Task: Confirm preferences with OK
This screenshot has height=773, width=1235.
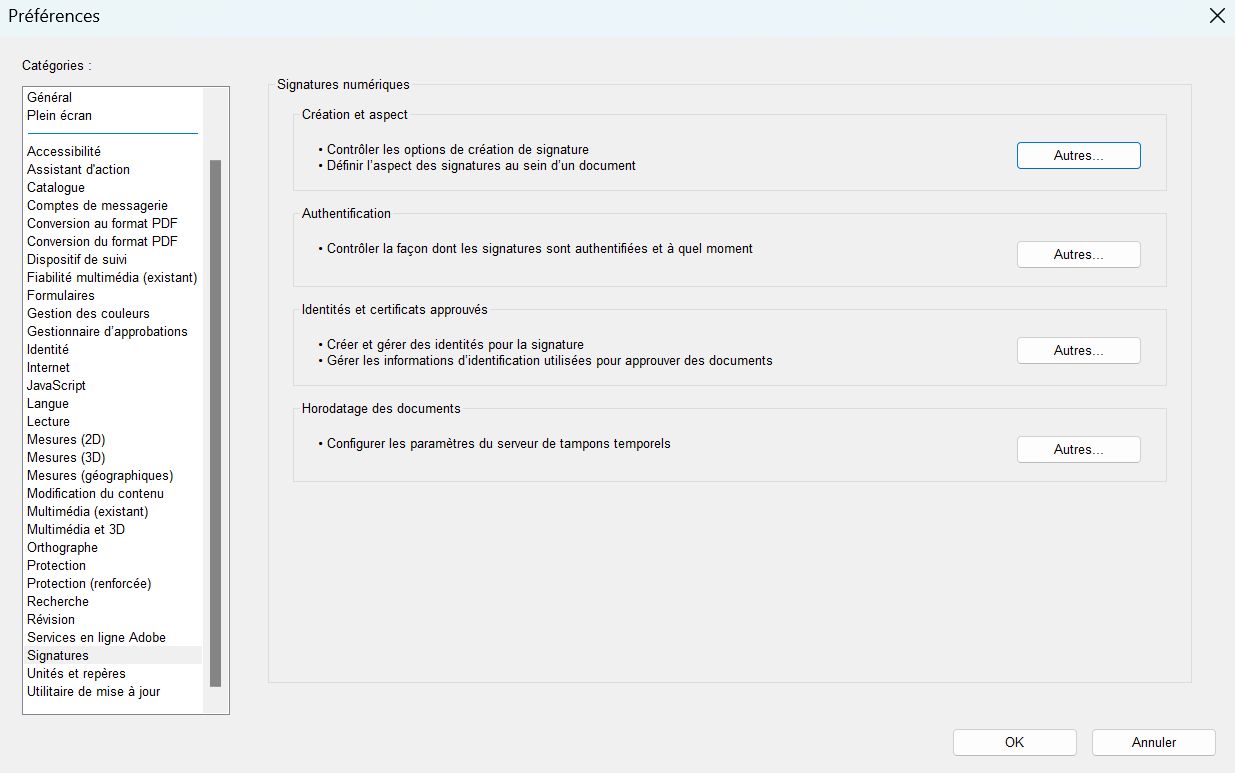Action: (1014, 742)
